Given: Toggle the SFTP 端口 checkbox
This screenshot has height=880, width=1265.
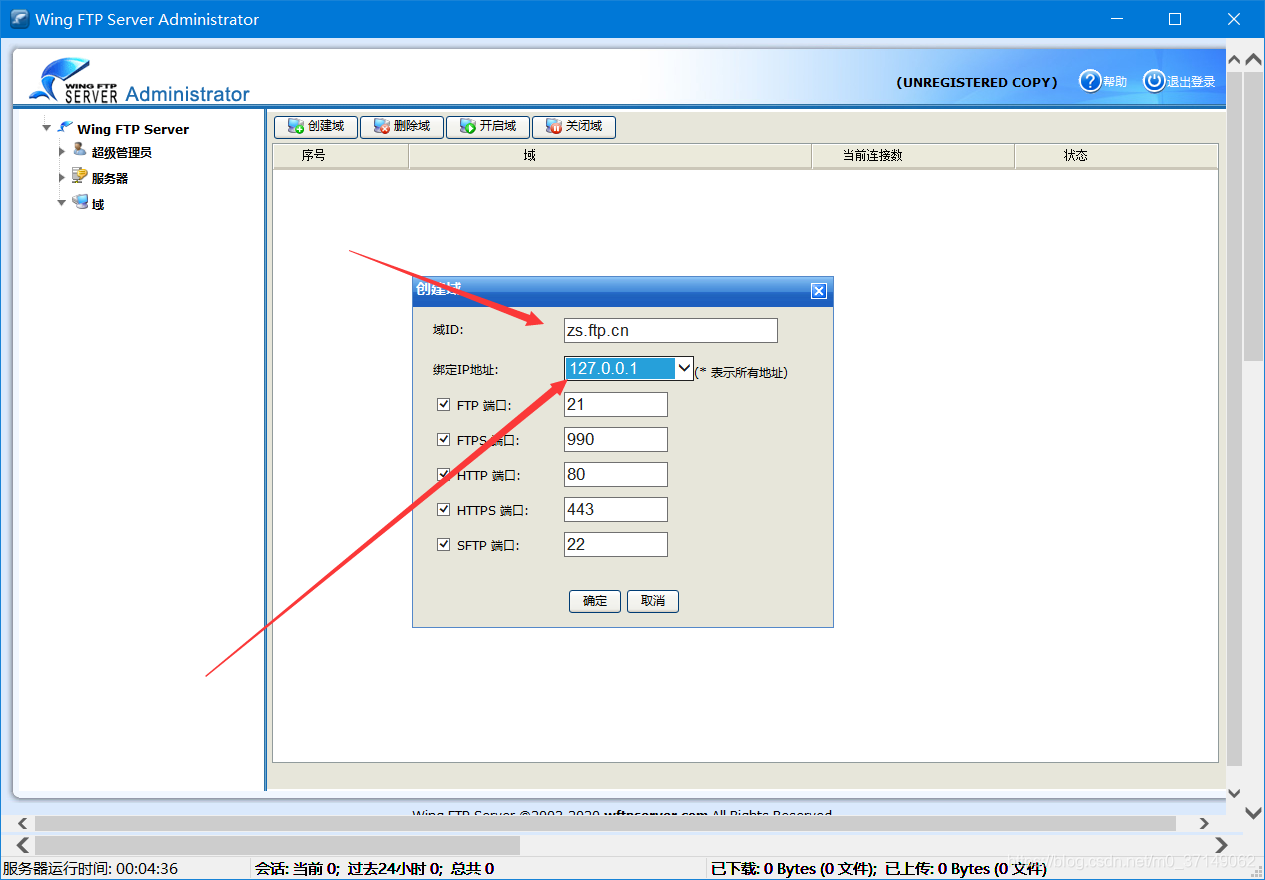Looking at the screenshot, I should (444, 544).
